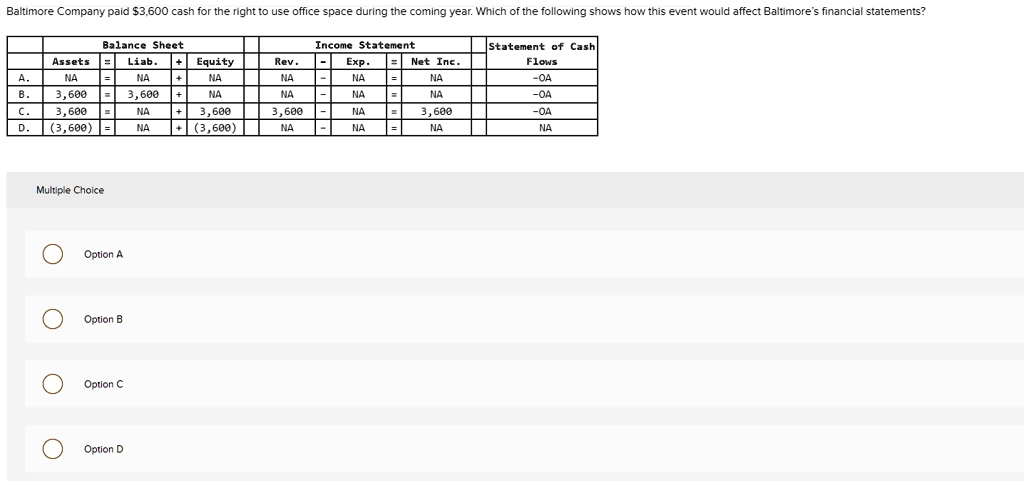The image size is (1024, 481).
Task: Click the Baltimore Company question text
Action: point(466,12)
